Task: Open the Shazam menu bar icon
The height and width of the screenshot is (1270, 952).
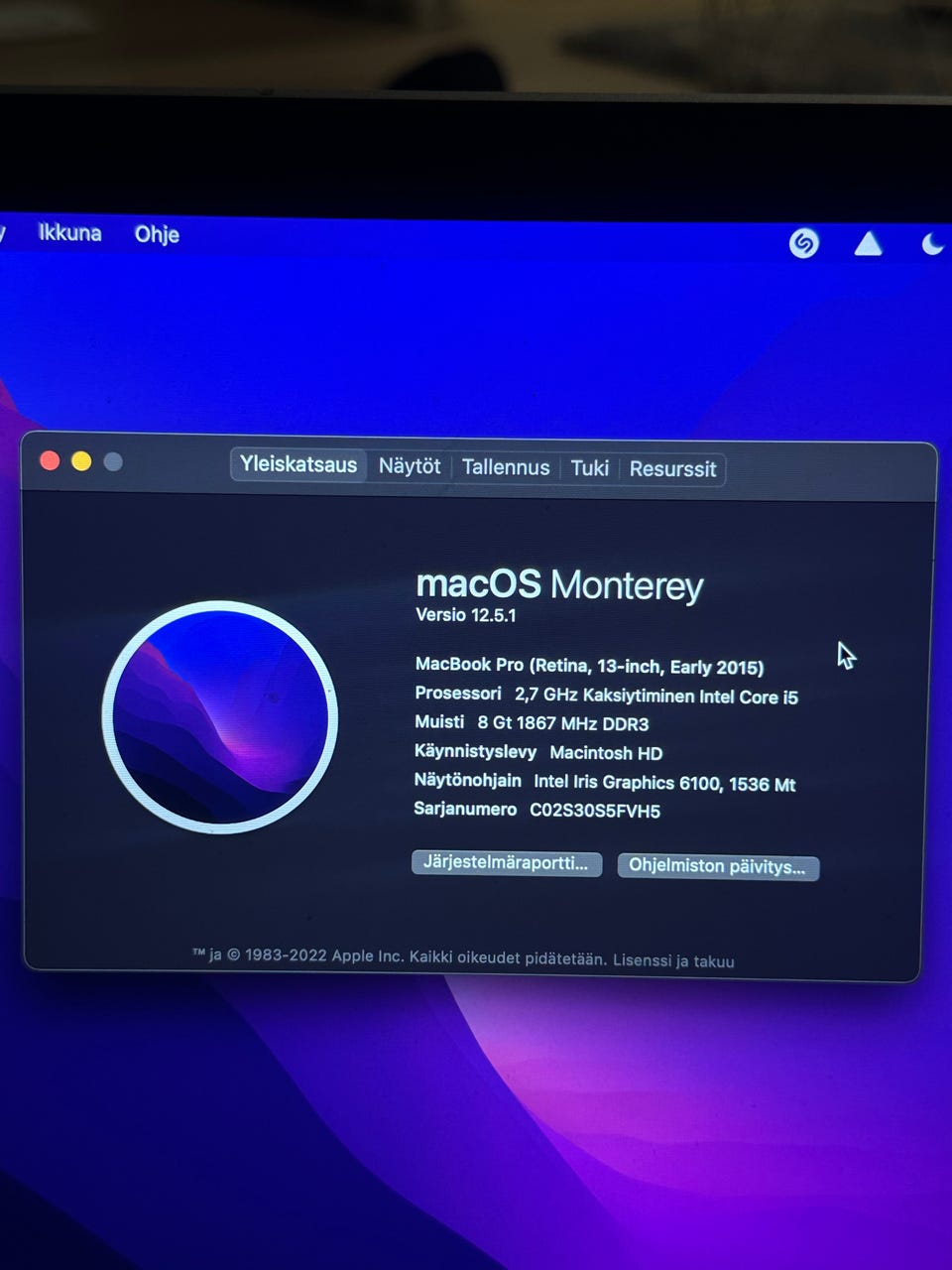Action: click(x=803, y=243)
